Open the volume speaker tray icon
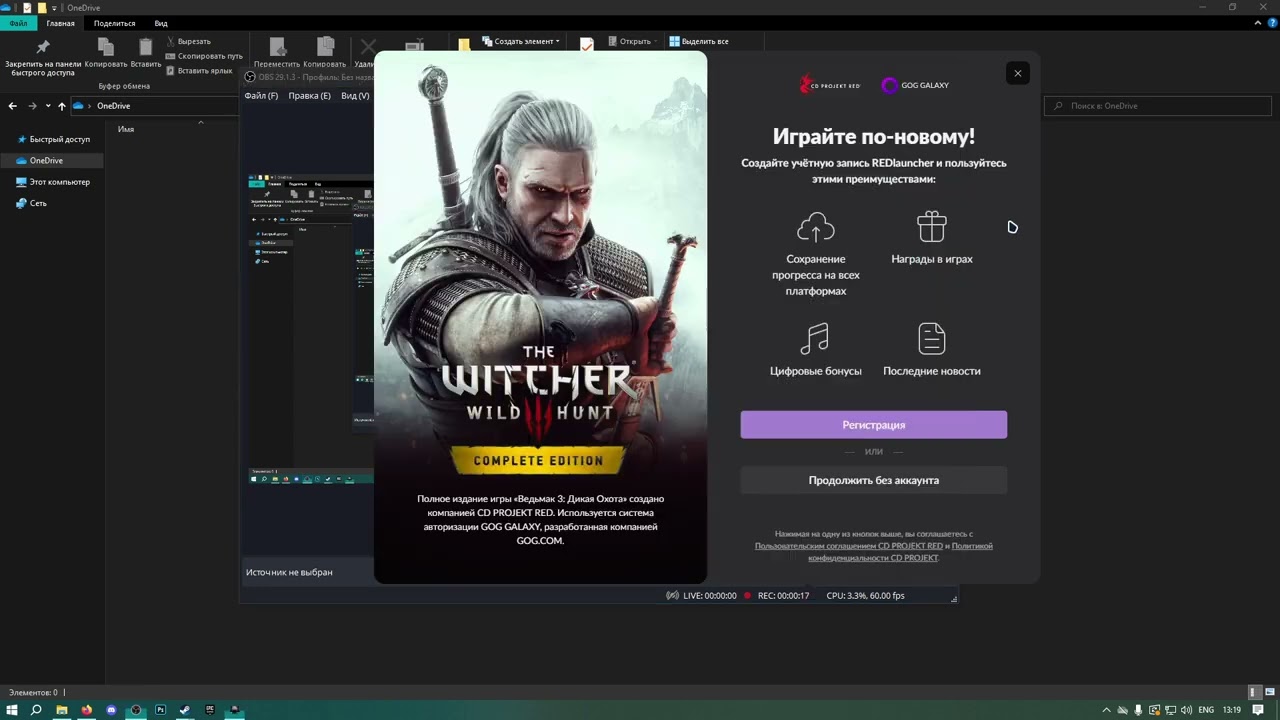 click(x=1186, y=710)
